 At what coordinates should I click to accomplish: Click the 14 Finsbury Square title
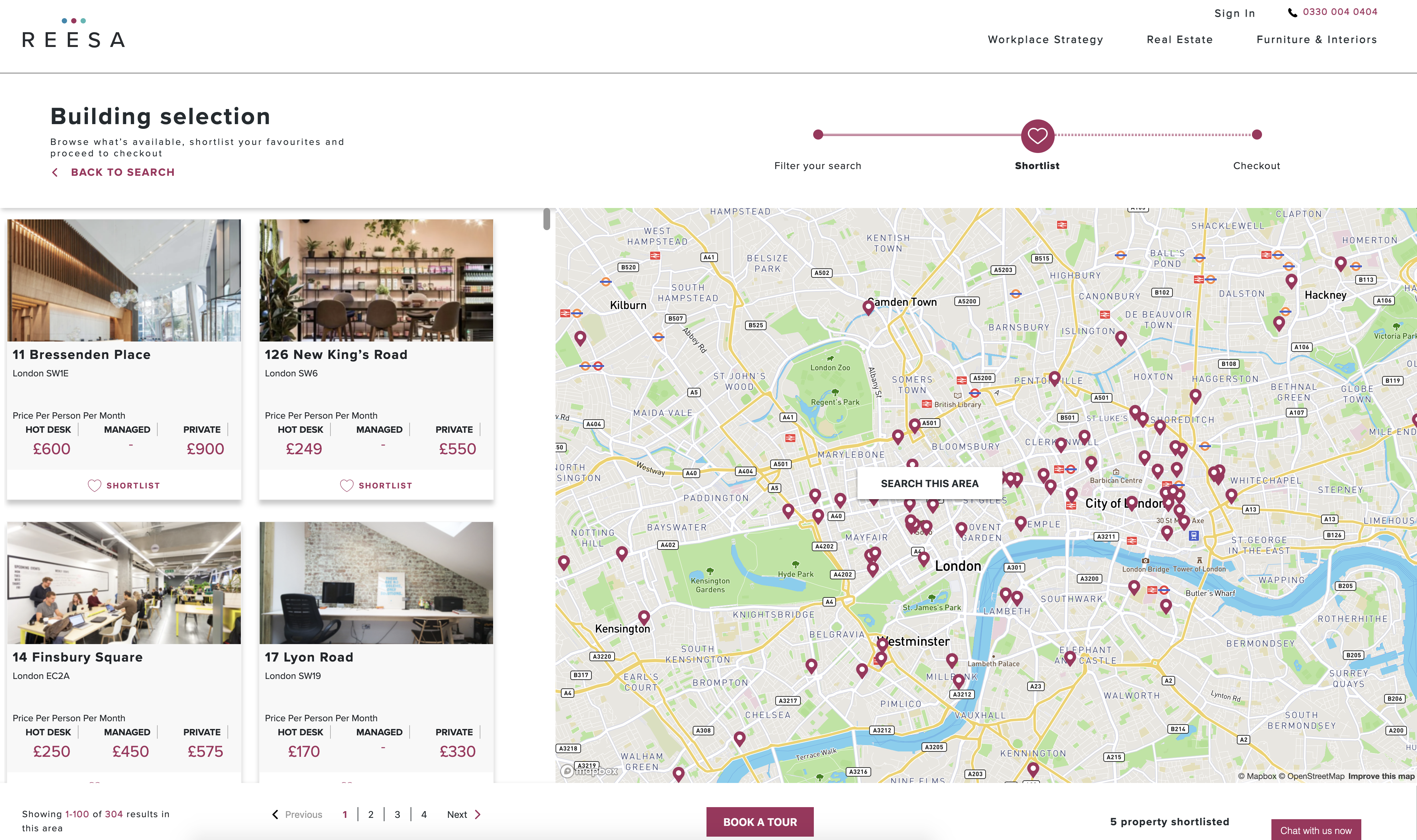(x=77, y=657)
